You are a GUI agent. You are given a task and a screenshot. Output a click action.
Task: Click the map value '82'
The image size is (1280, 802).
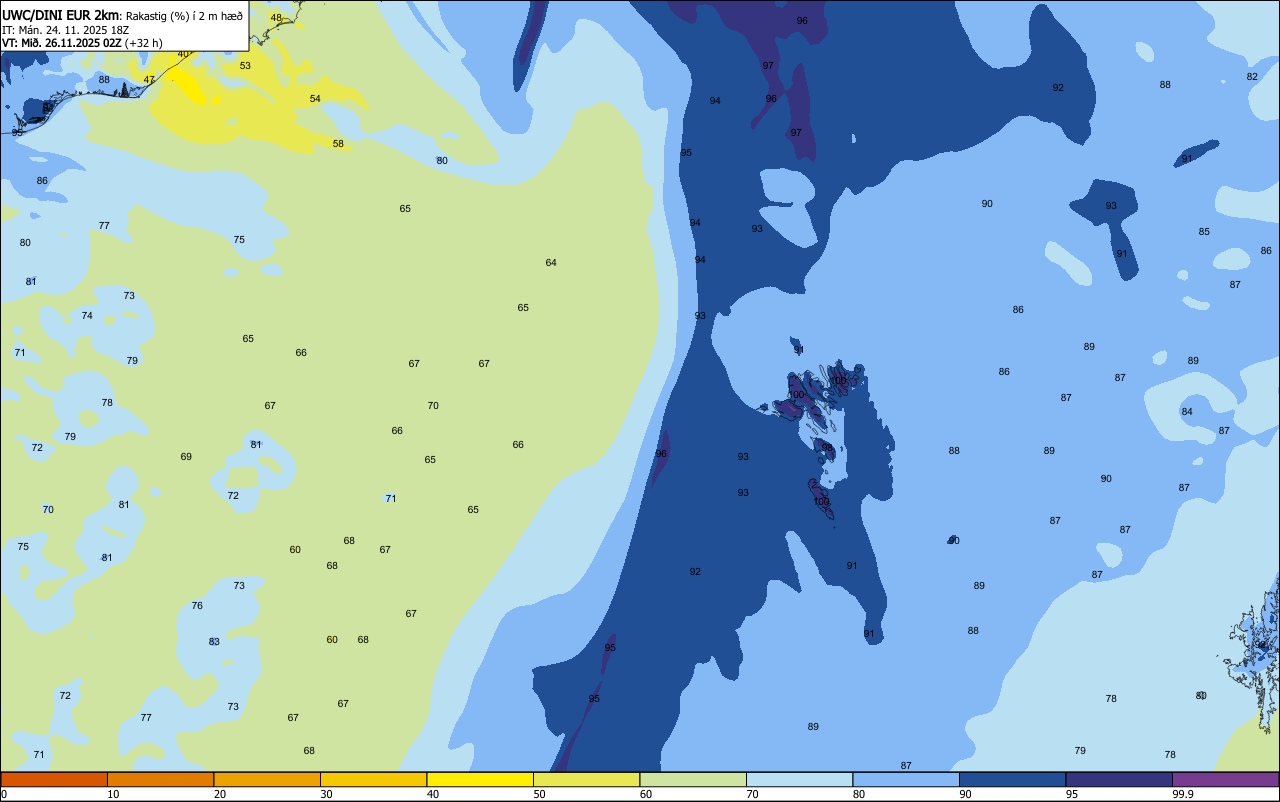[x=1252, y=76]
